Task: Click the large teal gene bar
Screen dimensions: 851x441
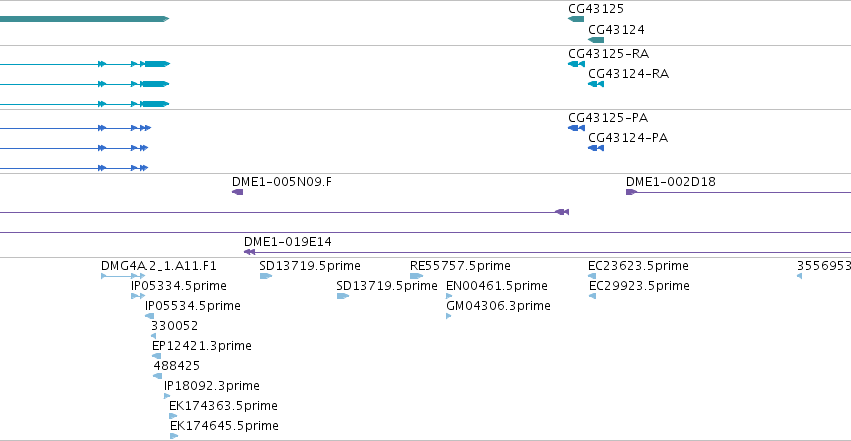Action: tap(85, 19)
